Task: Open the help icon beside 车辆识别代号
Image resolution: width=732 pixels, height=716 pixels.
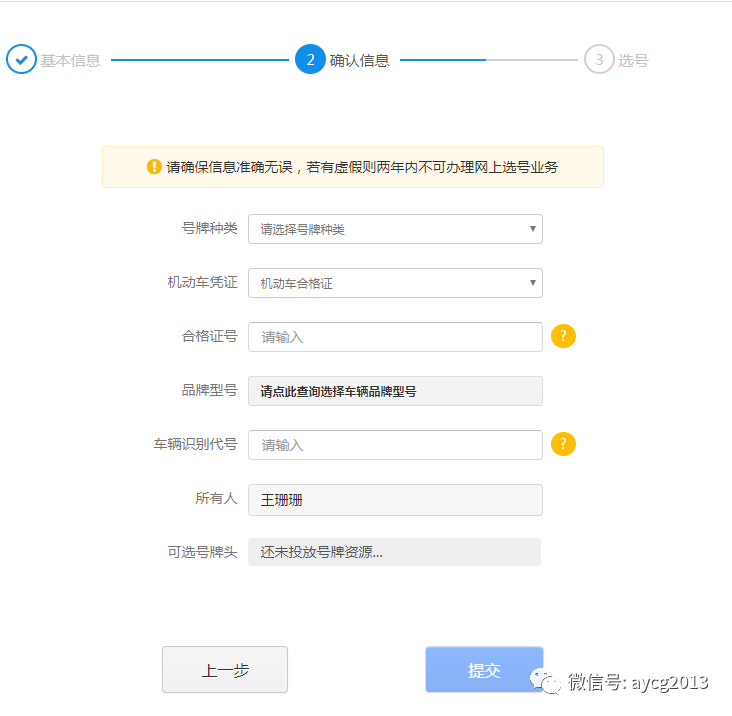Action: point(563,444)
